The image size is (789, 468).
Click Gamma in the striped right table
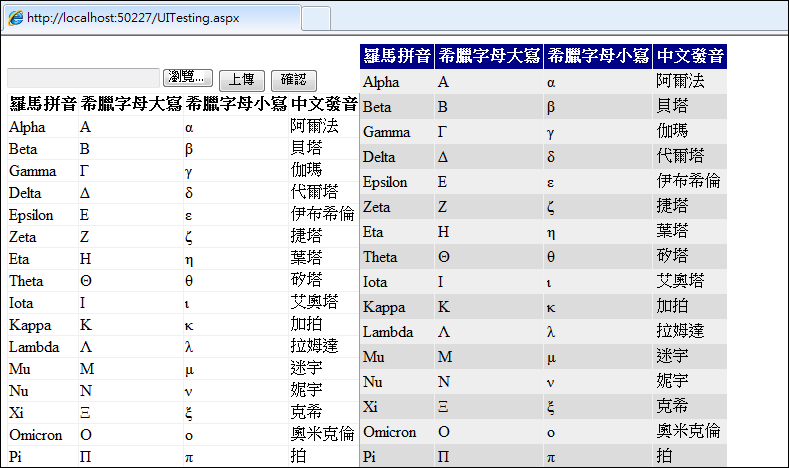(386, 132)
